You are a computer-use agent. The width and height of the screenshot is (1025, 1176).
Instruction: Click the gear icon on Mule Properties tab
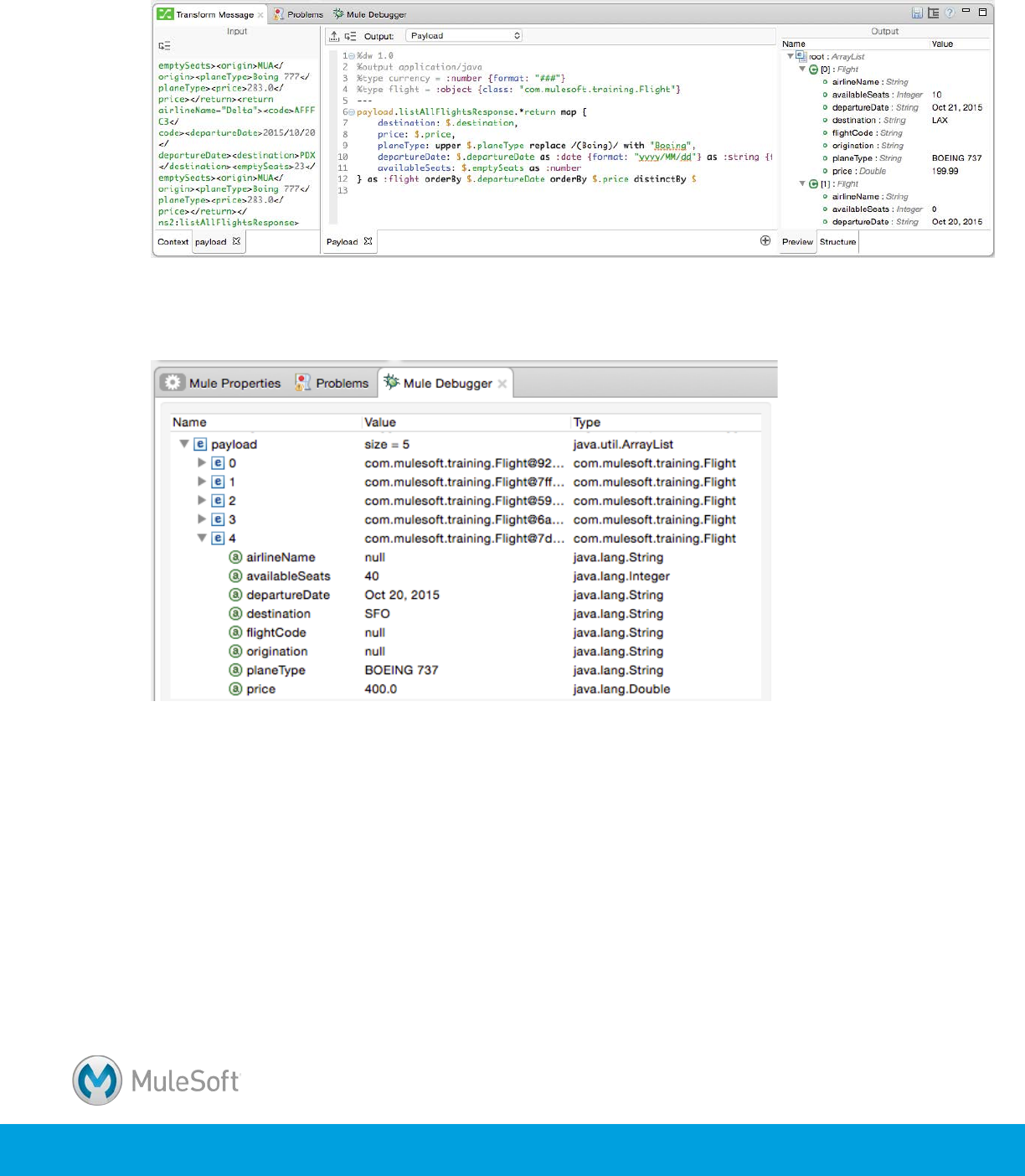(x=173, y=383)
